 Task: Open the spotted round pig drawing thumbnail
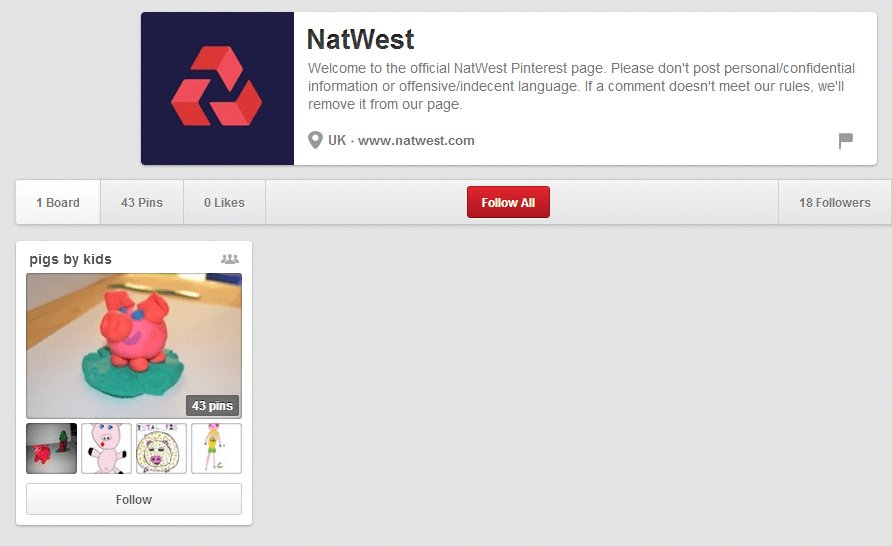pos(162,448)
